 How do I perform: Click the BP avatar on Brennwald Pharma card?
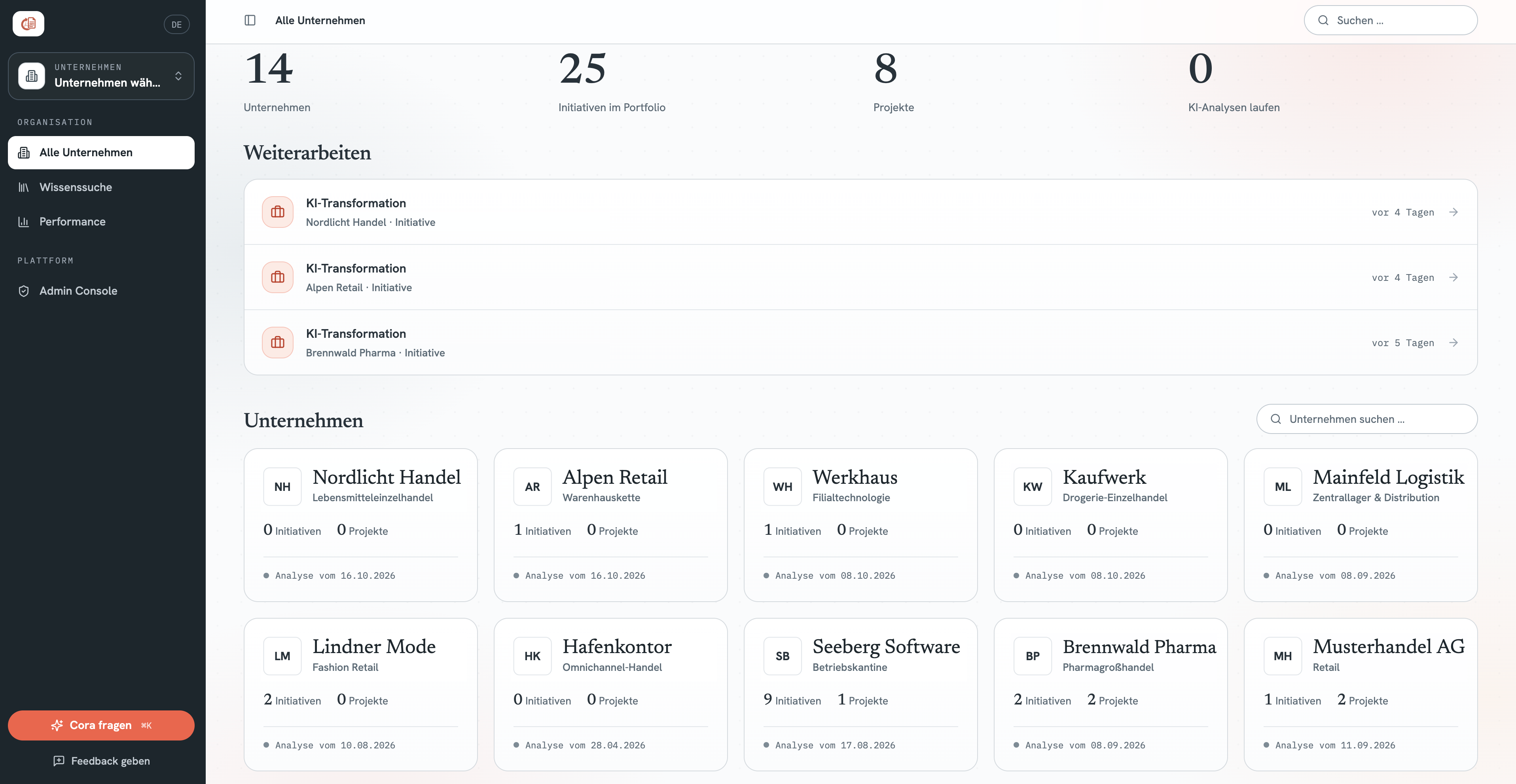point(1033,656)
